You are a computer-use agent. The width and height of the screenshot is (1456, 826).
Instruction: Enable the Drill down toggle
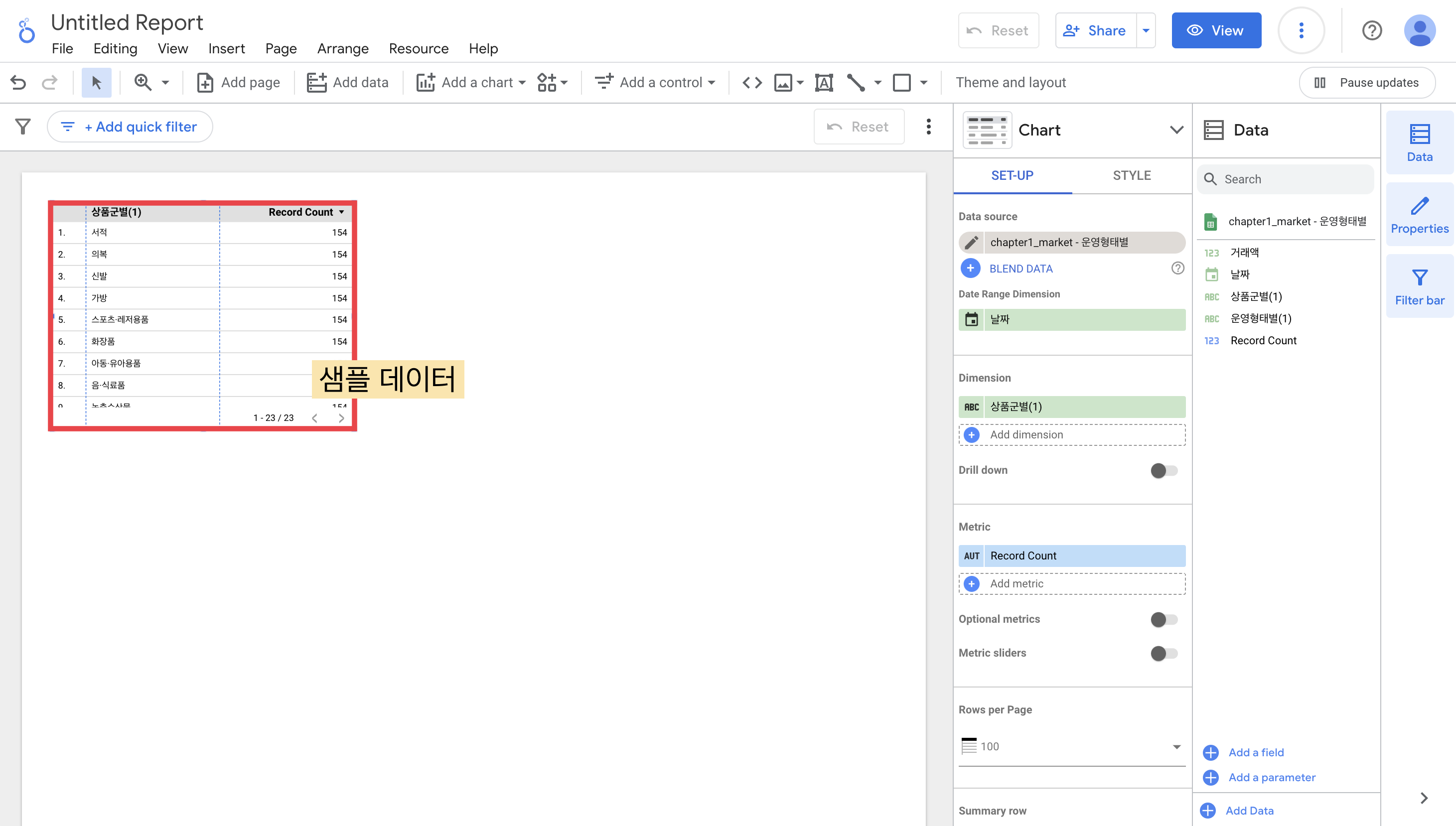(1164, 470)
